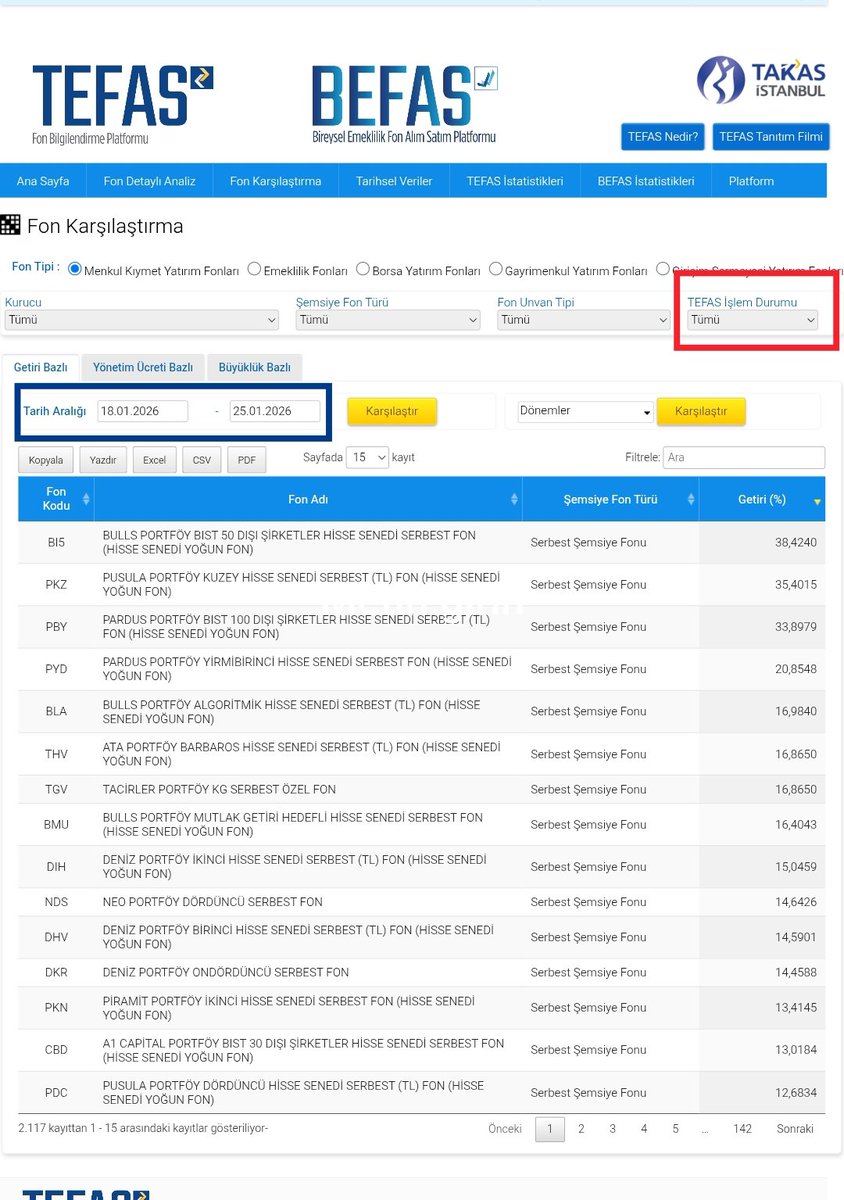The width and height of the screenshot is (844, 1200).
Task: Go to page 3
Action: tap(613, 1129)
